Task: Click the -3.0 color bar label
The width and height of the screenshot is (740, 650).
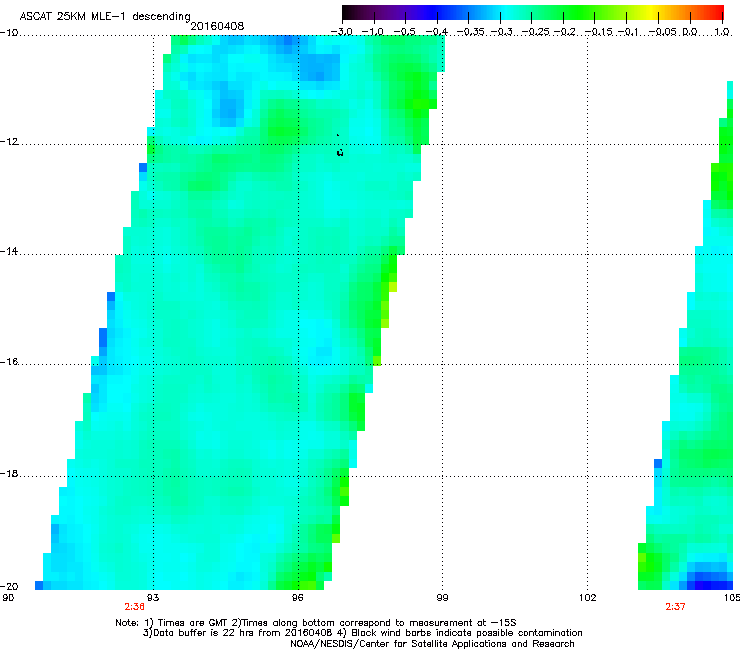Action: point(341,32)
